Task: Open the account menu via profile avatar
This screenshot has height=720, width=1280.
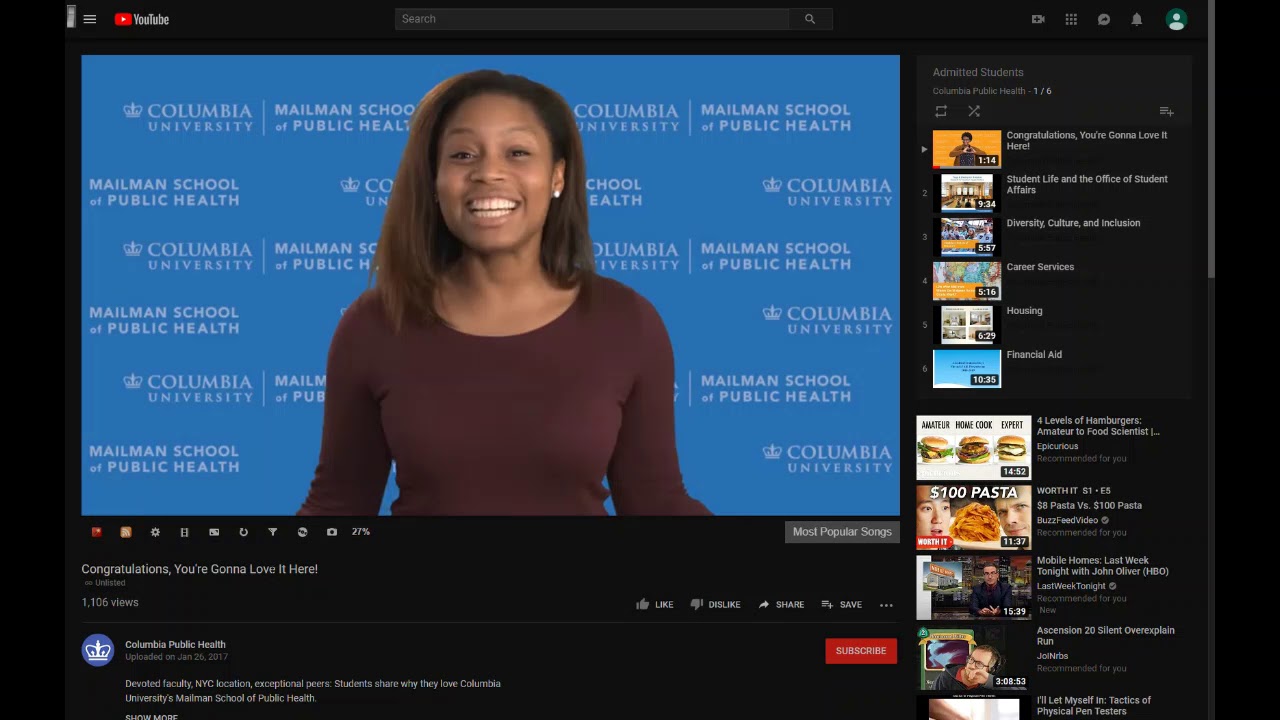Action: click(x=1176, y=19)
